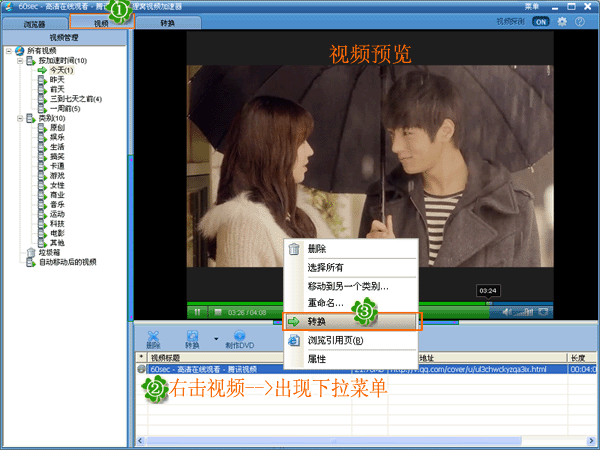Sort by the 长度 column header

582,358
